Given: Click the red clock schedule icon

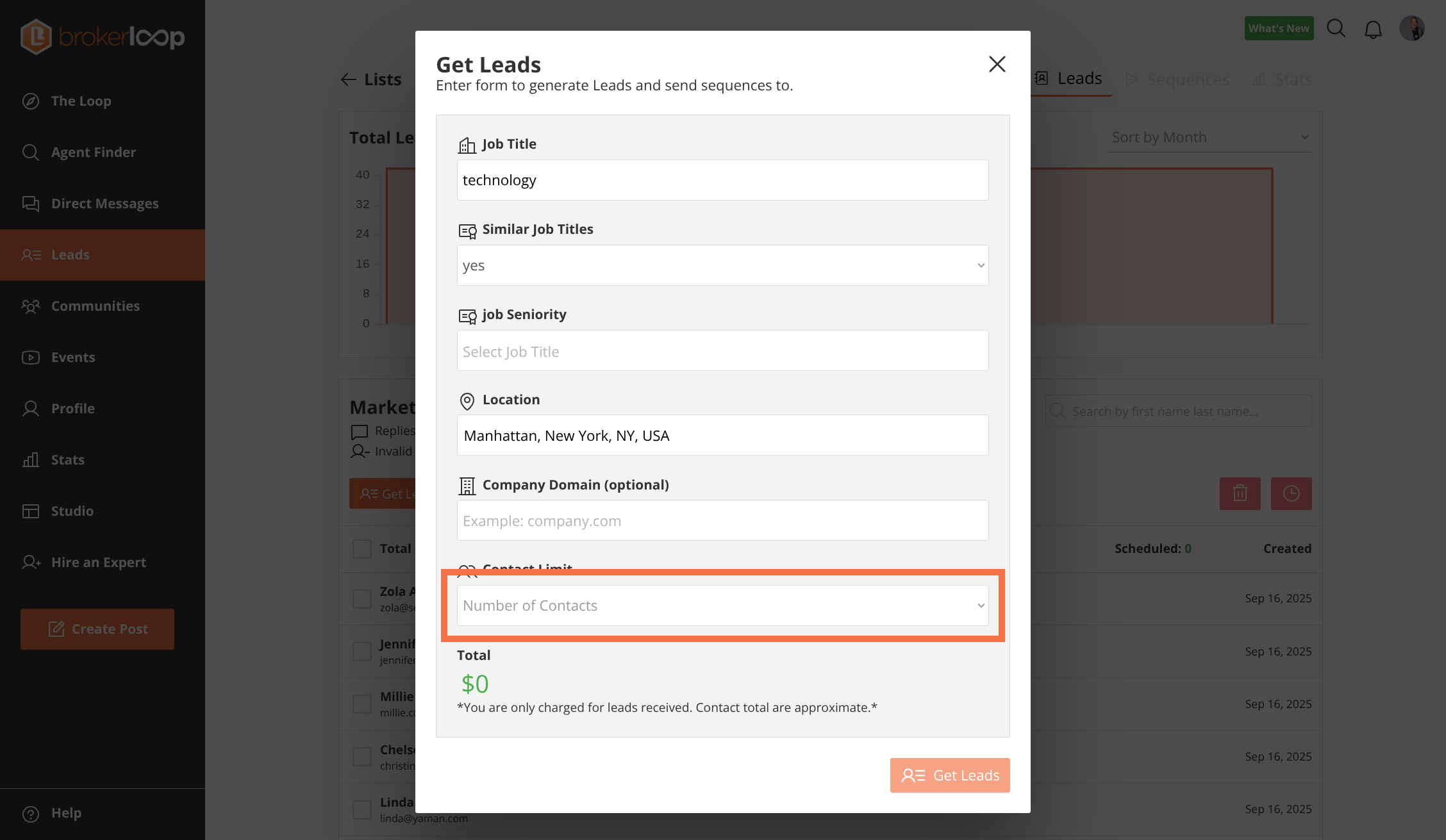Looking at the screenshot, I should click(x=1291, y=493).
